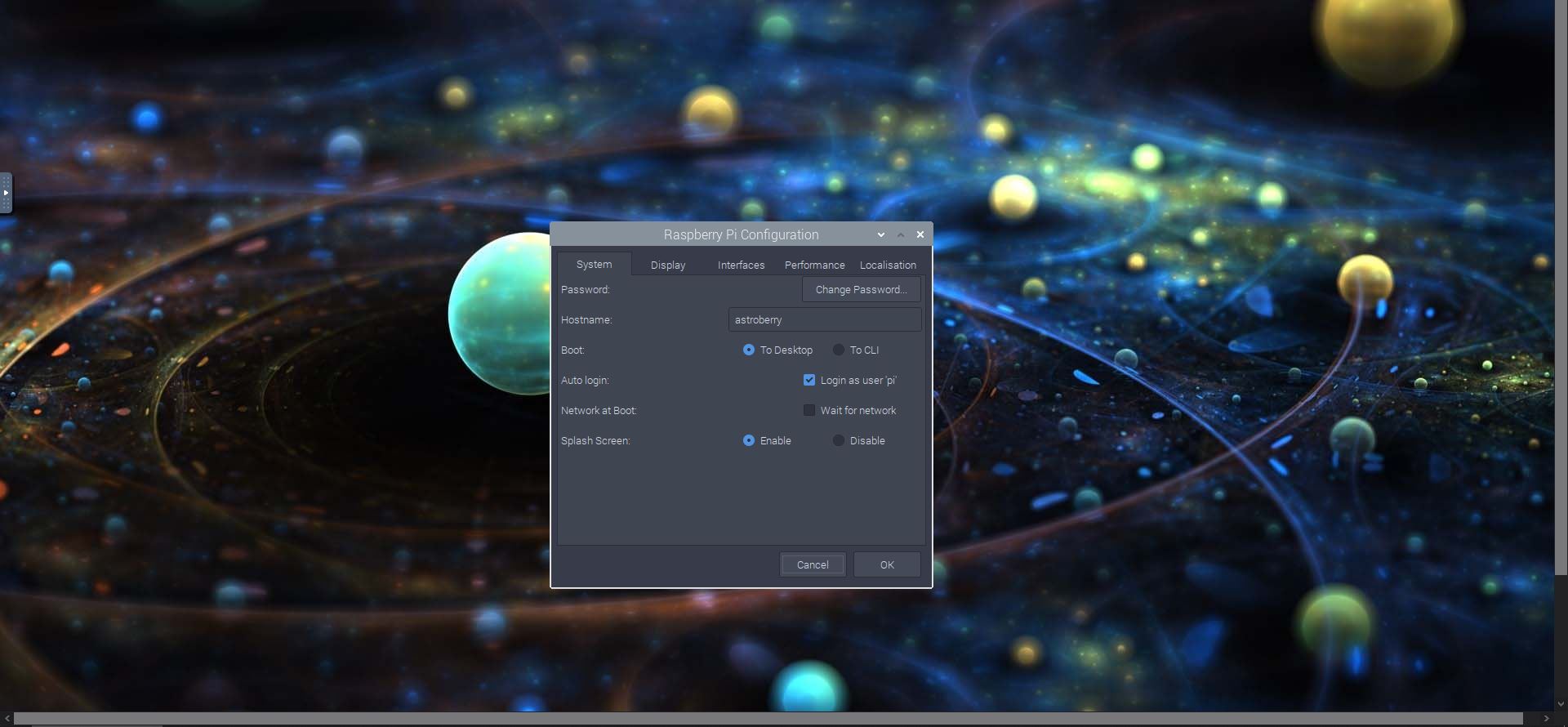Image resolution: width=1568 pixels, height=727 pixels.
Task: Open the Interfaces tab
Action: point(741,265)
